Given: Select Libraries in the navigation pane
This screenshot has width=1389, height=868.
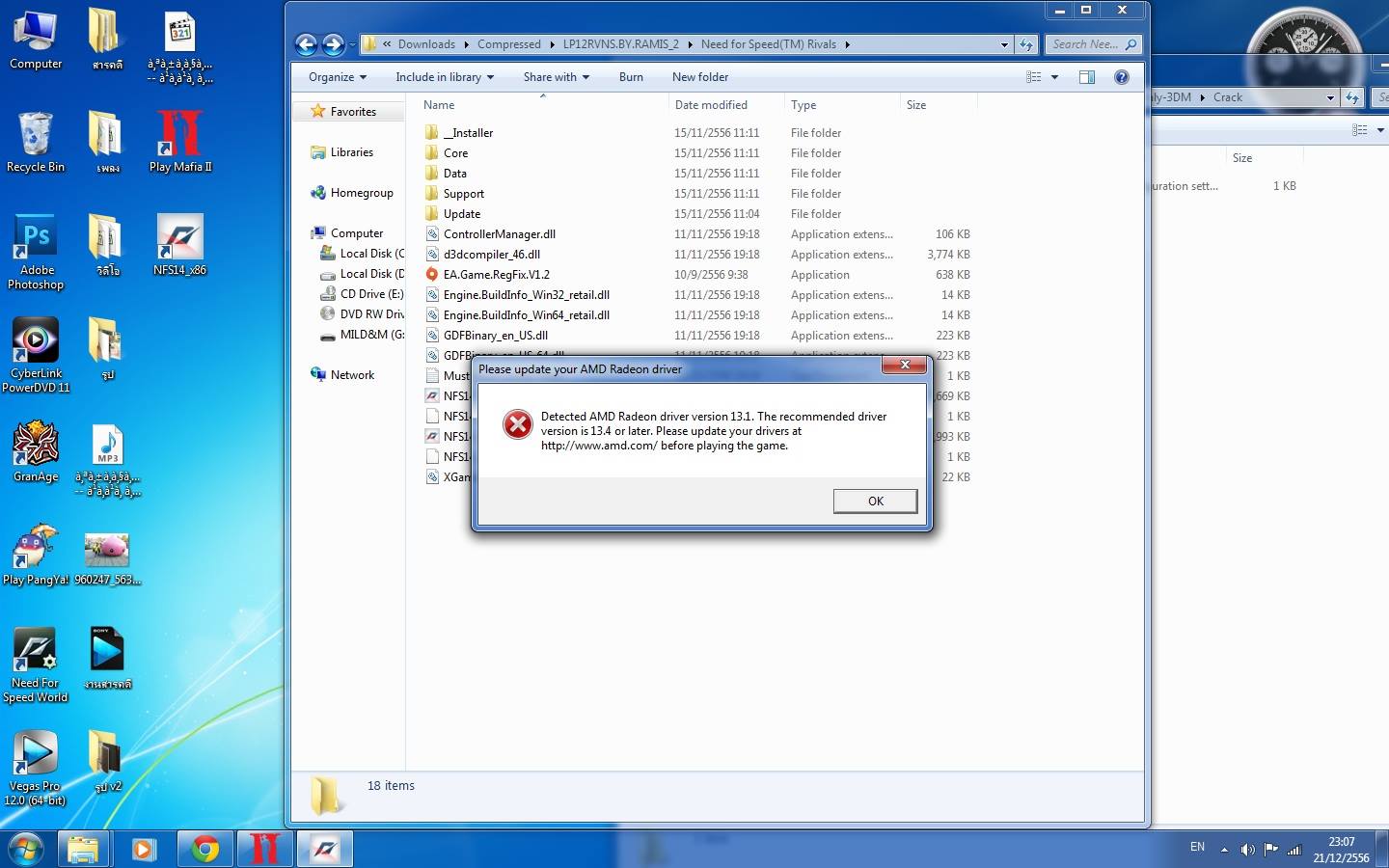Looking at the screenshot, I should coord(351,152).
